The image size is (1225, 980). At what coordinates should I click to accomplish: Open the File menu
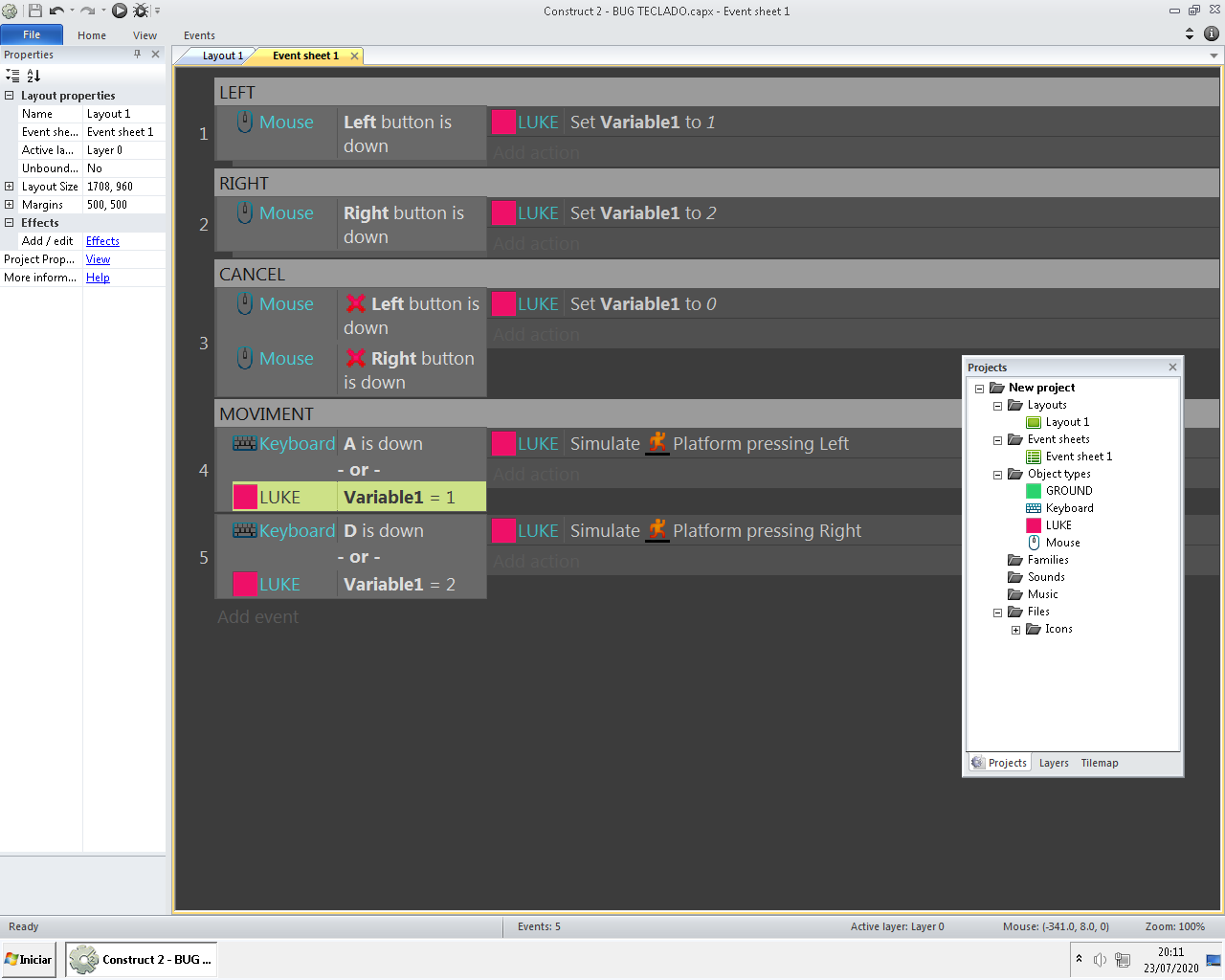(32, 34)
